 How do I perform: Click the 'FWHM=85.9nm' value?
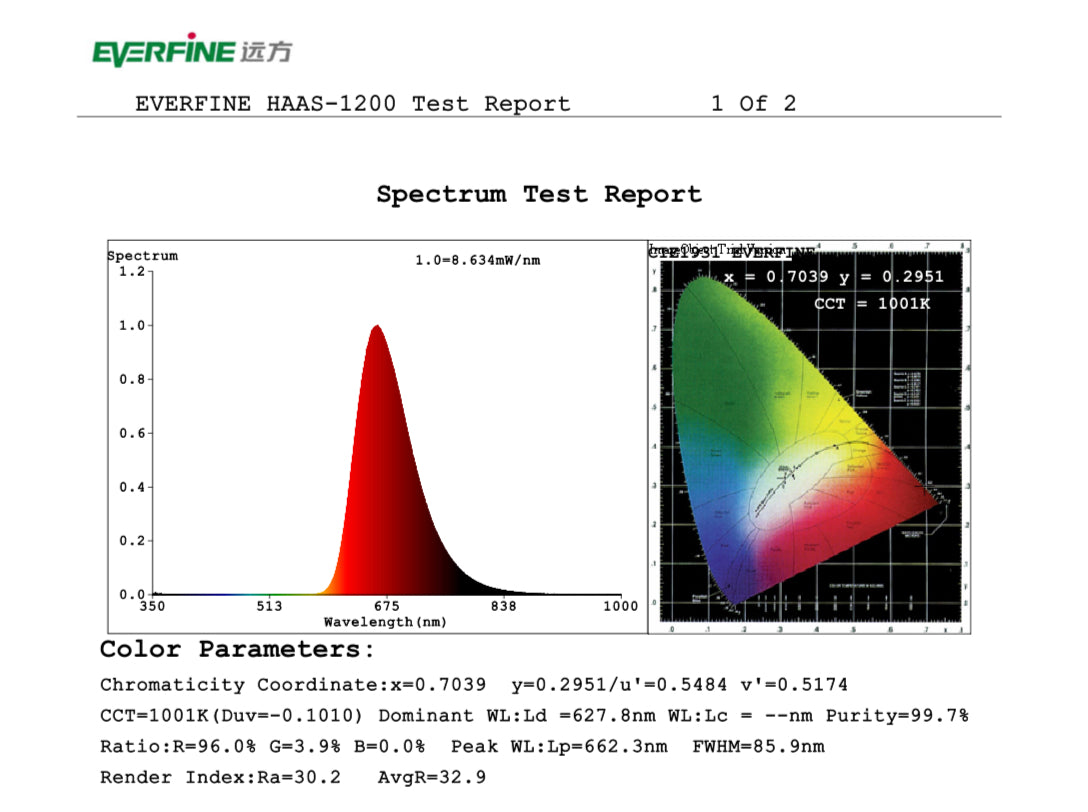[x=758, y=747]
